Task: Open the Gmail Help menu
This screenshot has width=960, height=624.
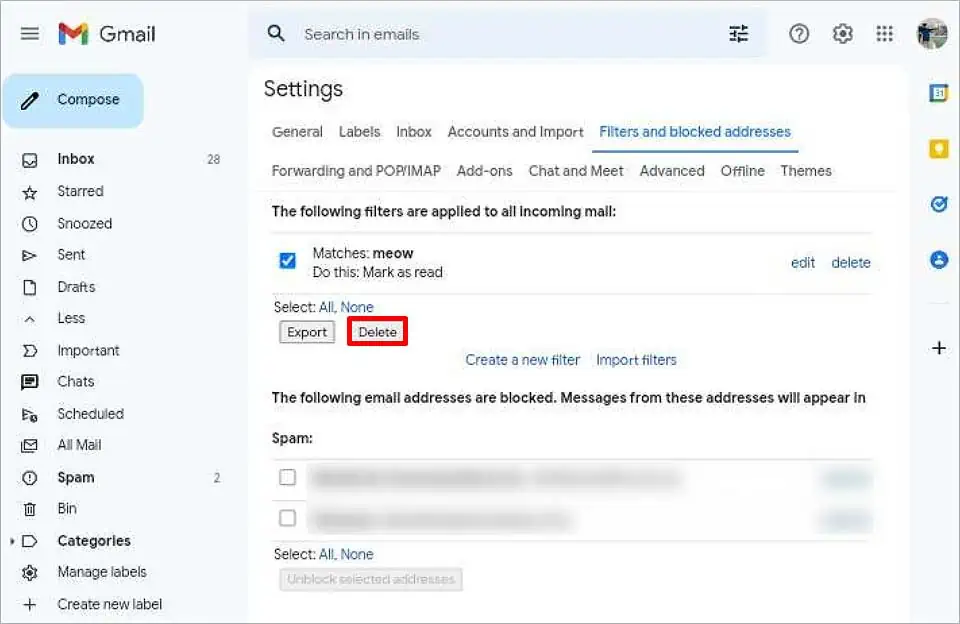Action: (x=798, y=33)
